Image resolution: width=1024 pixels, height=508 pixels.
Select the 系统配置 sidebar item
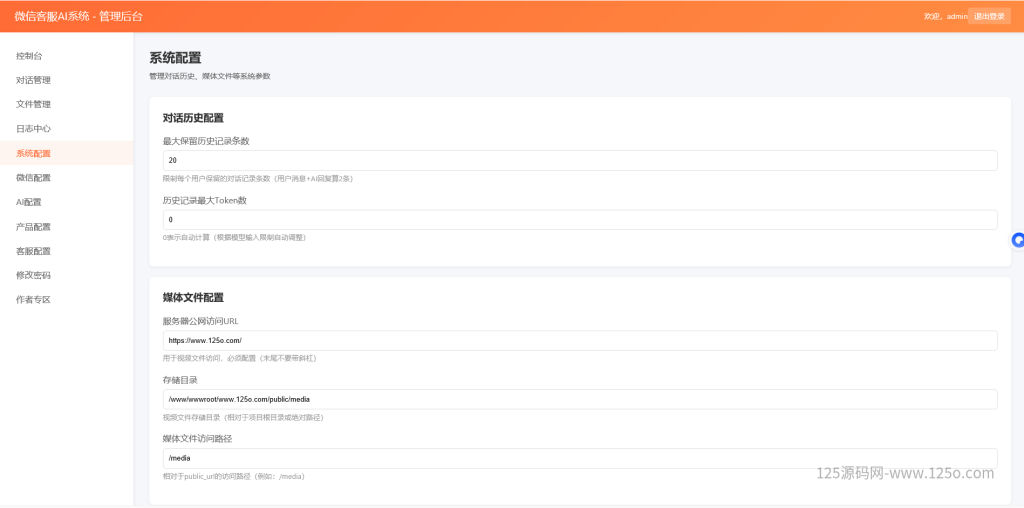pos(33,153)
